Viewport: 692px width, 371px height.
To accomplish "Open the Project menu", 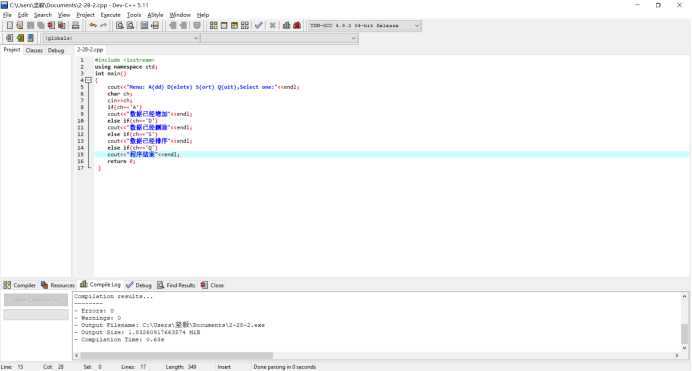I will (x=85, y=15).
